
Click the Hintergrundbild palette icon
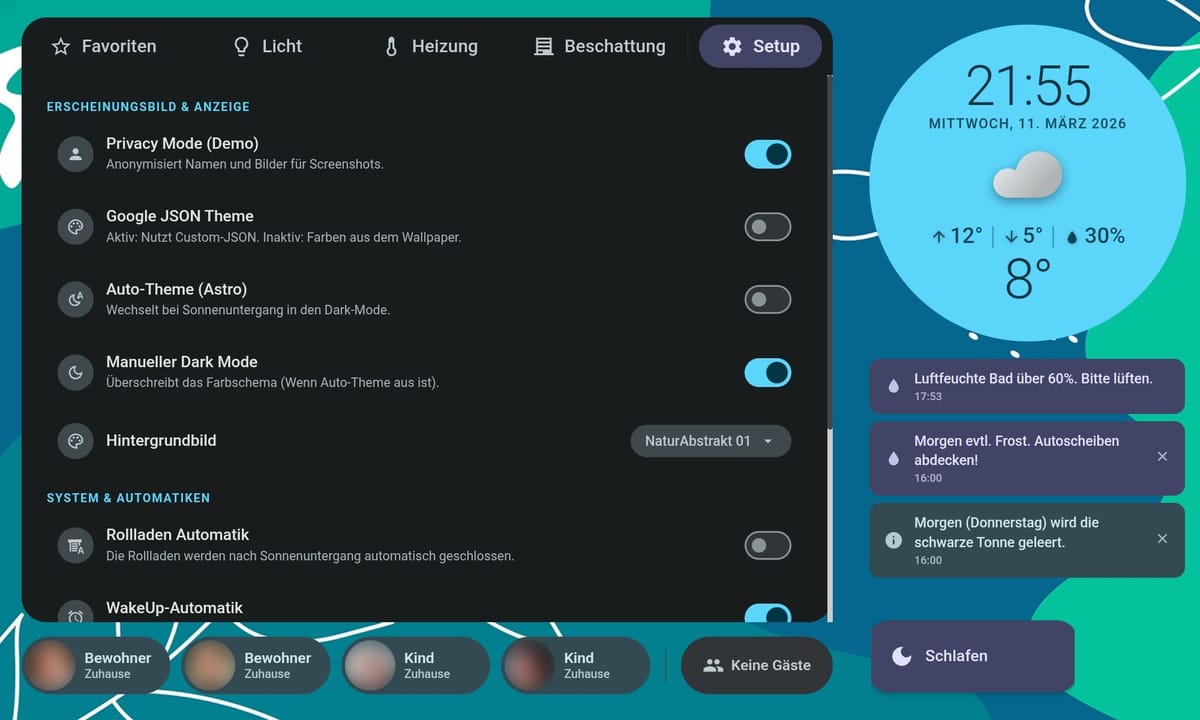pyautogui.click(x=75, y=441)
